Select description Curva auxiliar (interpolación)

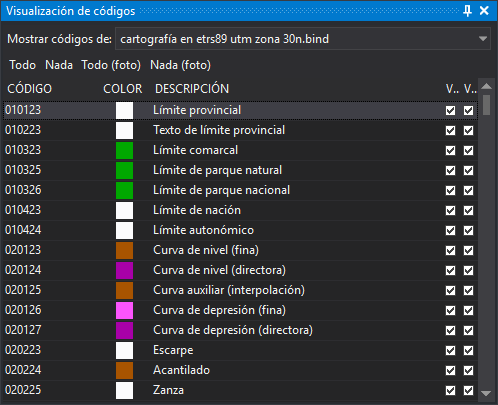[229, 290]
